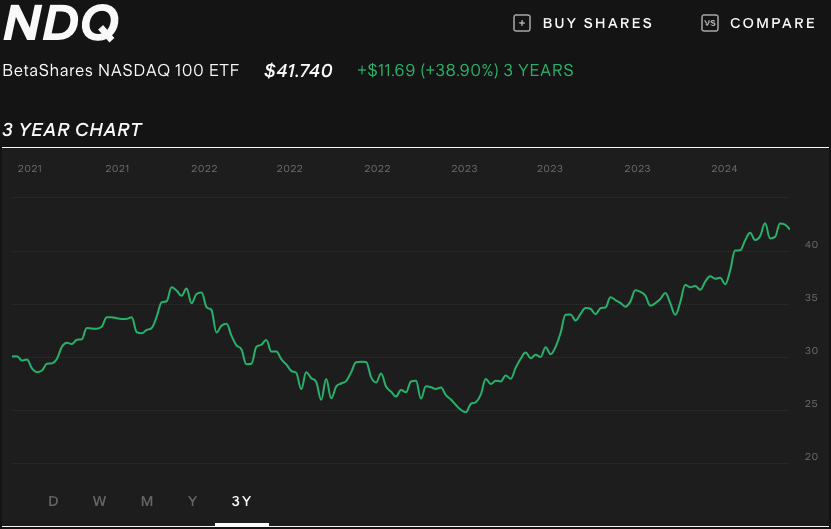
Task: Click the chart line's lowest point near 25
Action: point(466,412)
